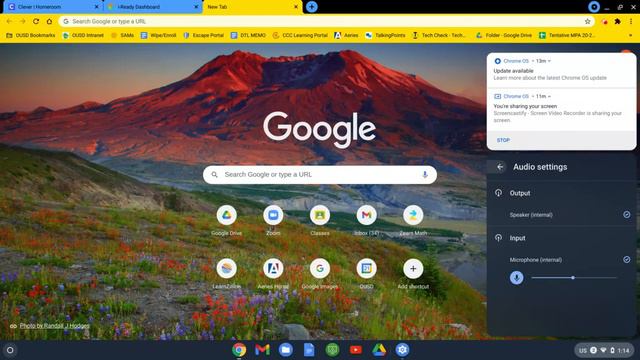Open the system tray status area

pos(604,350)
